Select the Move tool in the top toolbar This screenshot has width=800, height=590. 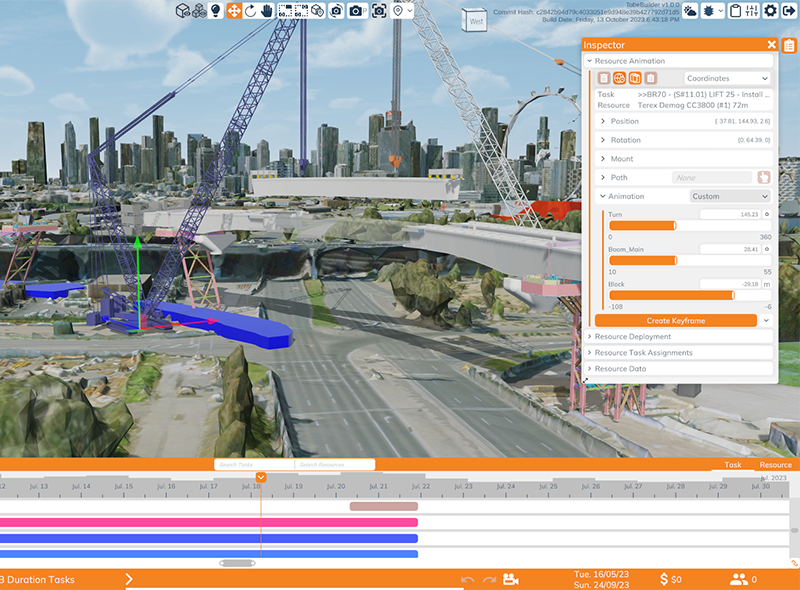click(234, 10)
